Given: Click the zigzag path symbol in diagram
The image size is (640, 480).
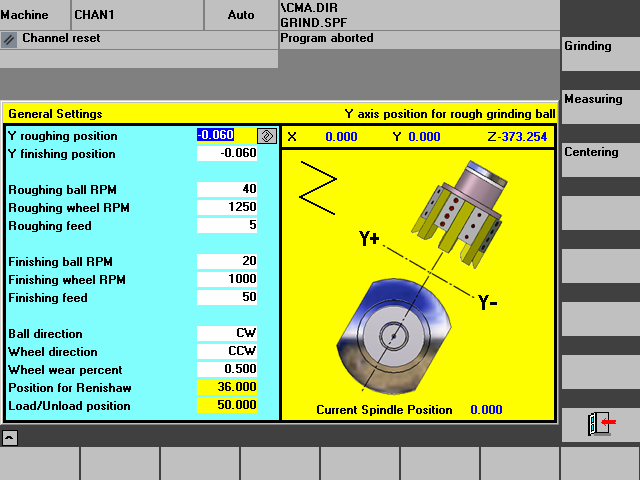Looking at the screenshot, I should (x=318, y=188).
